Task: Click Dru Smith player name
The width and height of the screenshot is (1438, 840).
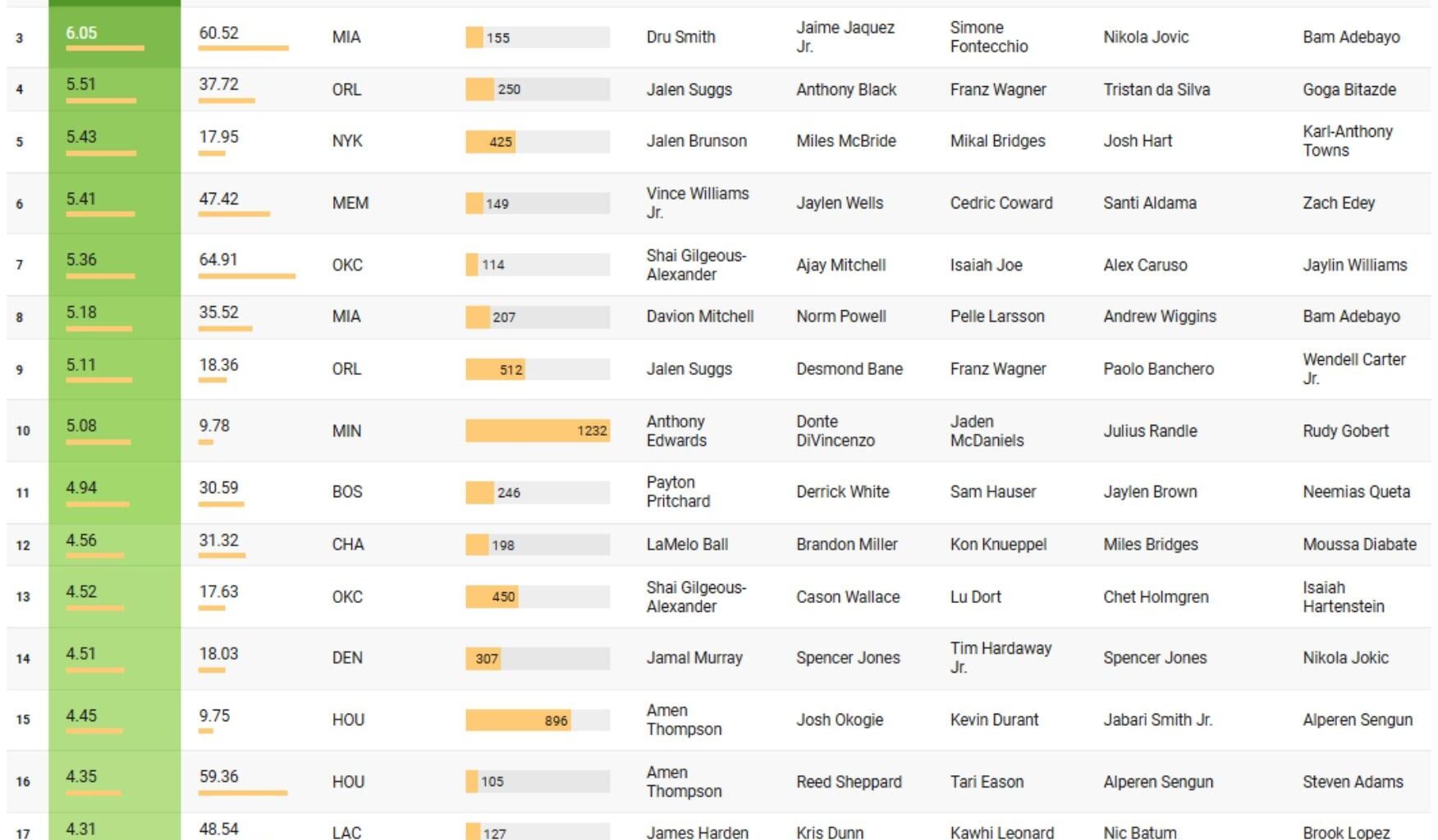Action: (x=680, y=37)
